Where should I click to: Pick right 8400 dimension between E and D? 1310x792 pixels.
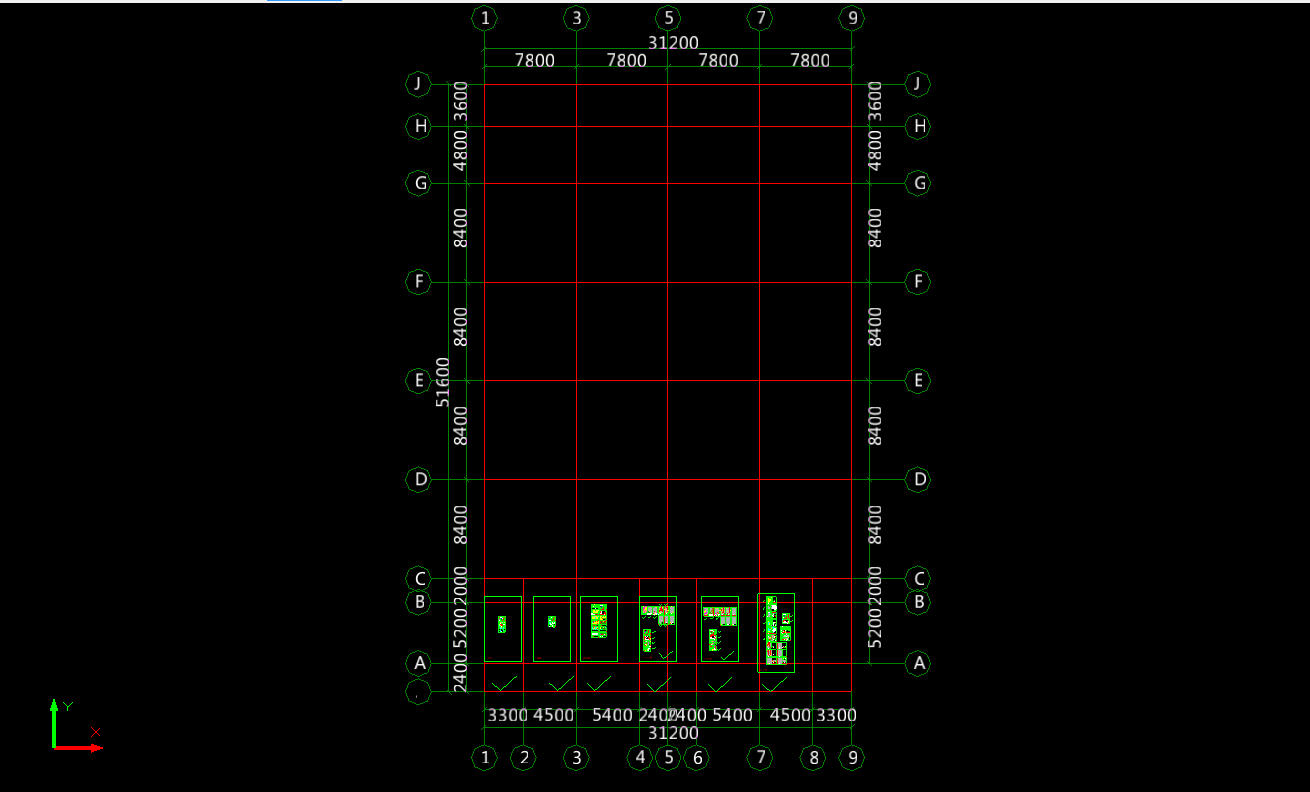pos(875,425)
